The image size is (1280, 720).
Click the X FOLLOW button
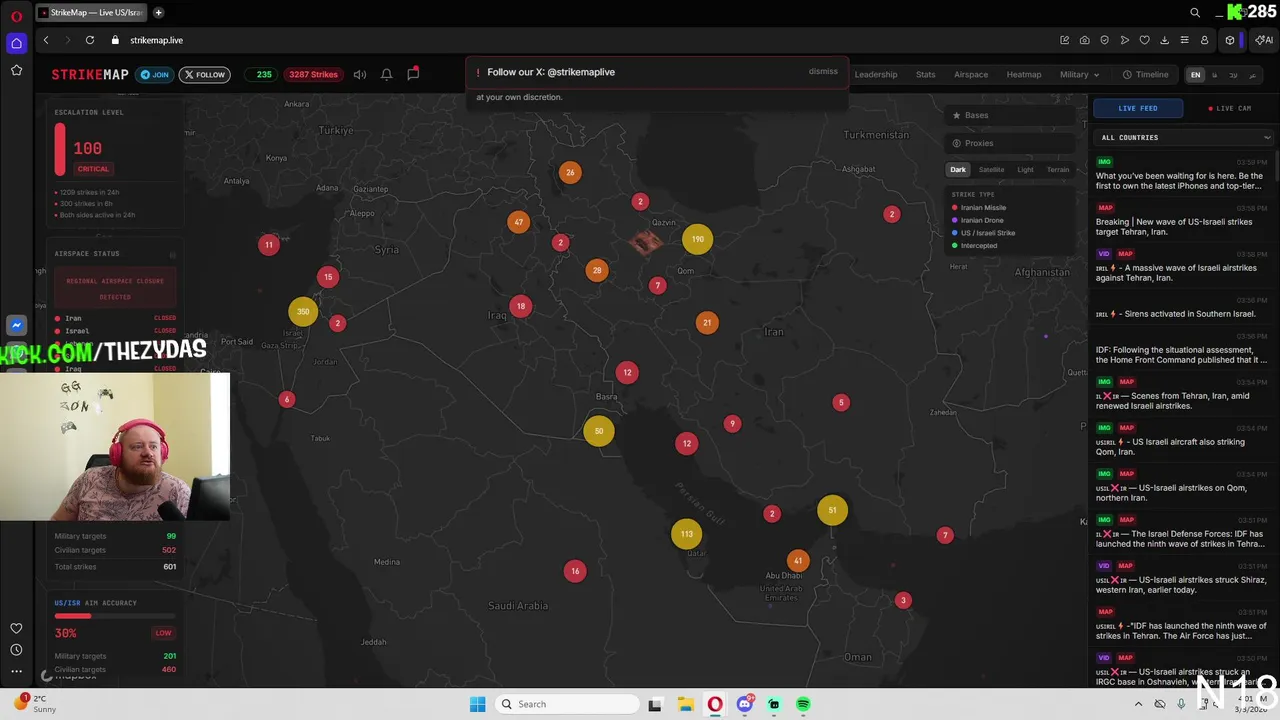pyautogui.click(x=205, y=74)
